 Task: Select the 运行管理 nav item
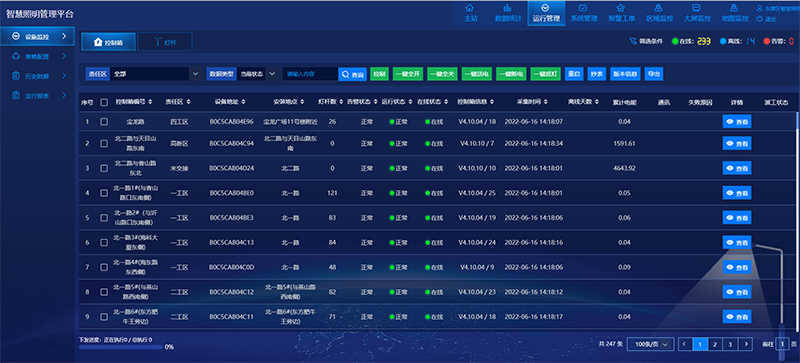[546, 13]
